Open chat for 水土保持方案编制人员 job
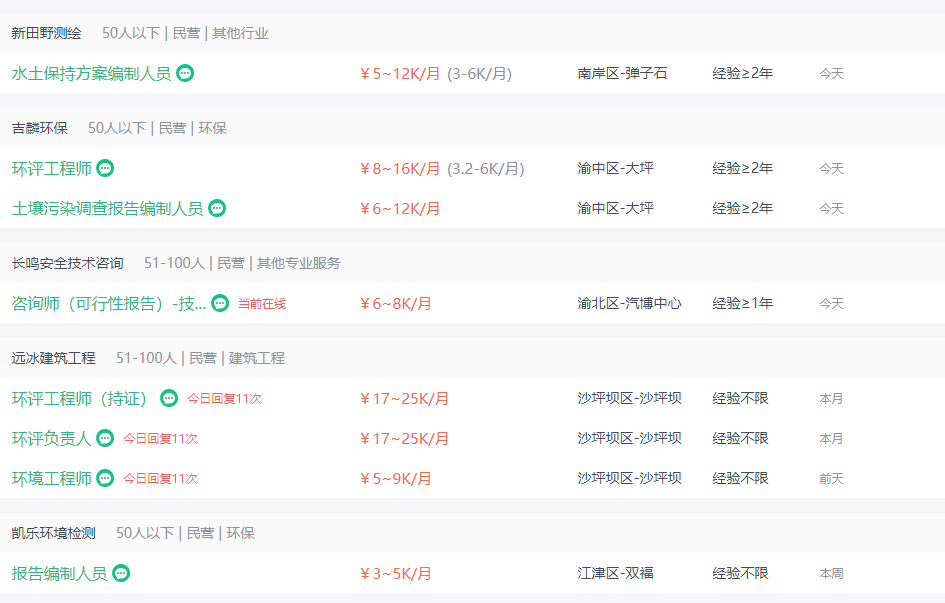This screenshot has width=945, height=603. [x=185, y=73]
